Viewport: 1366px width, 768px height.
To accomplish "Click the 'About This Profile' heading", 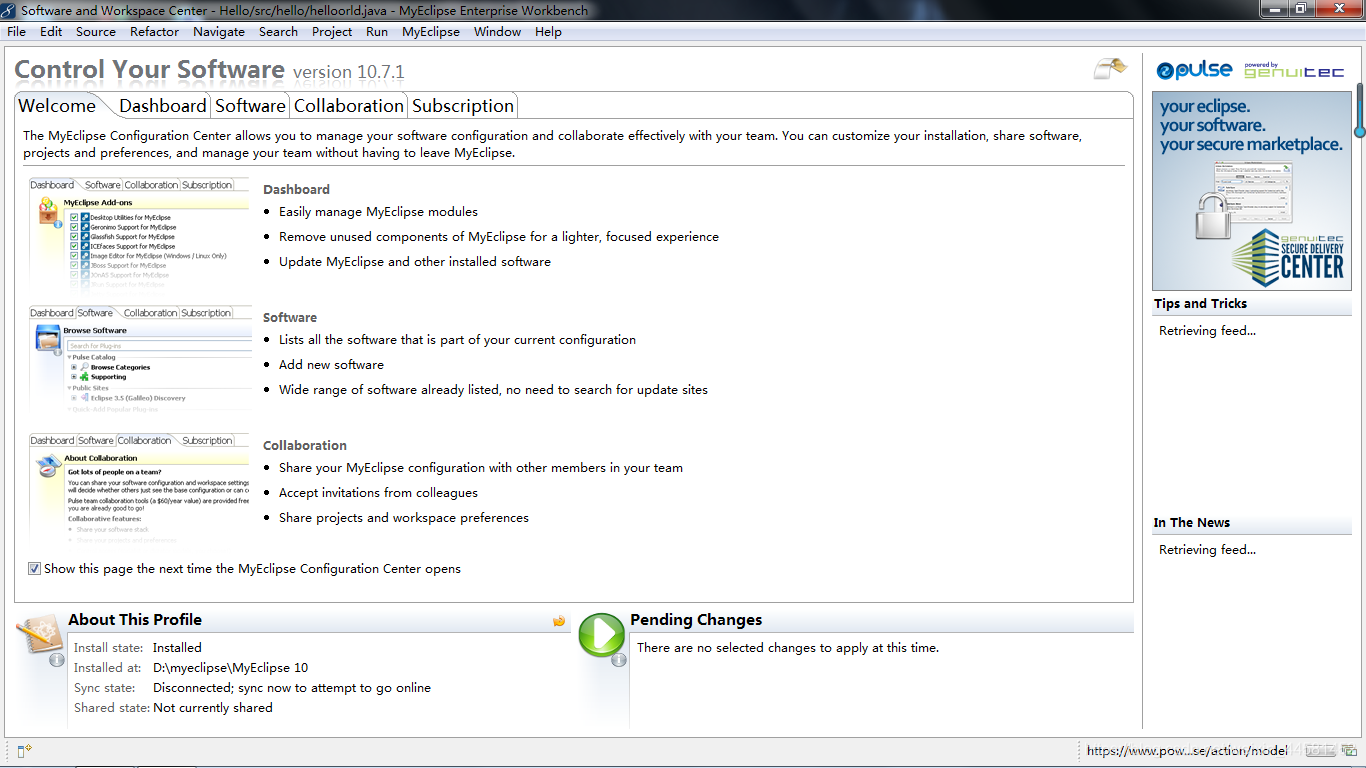I will [x=135, y=619].
